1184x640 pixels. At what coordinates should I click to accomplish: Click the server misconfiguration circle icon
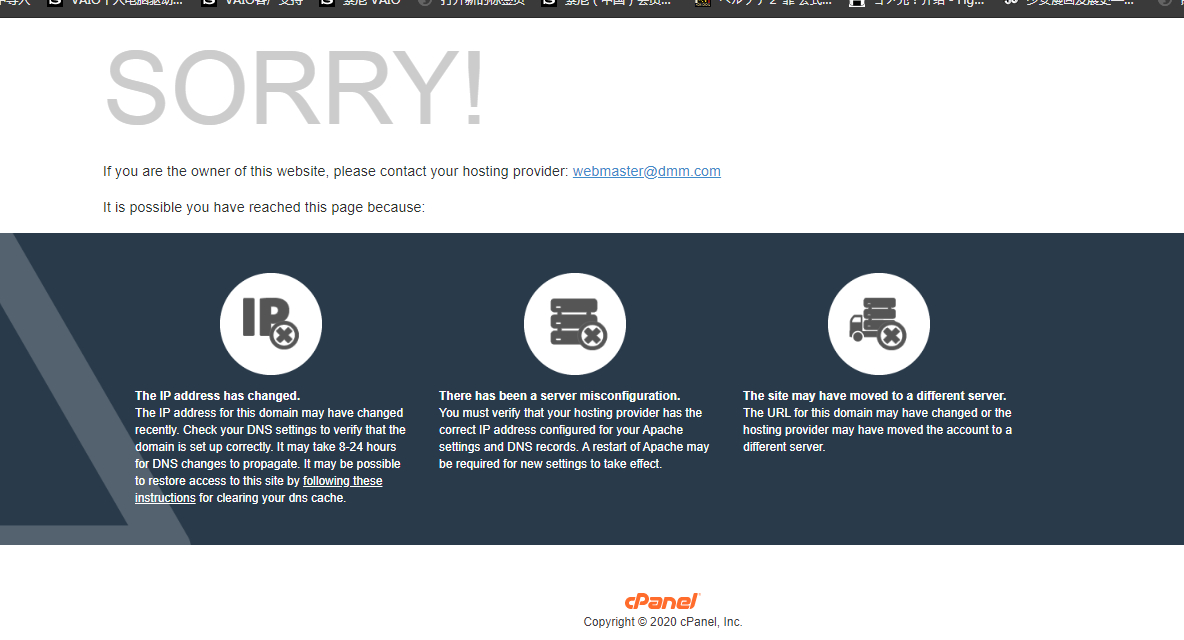[x=575, y=324]
